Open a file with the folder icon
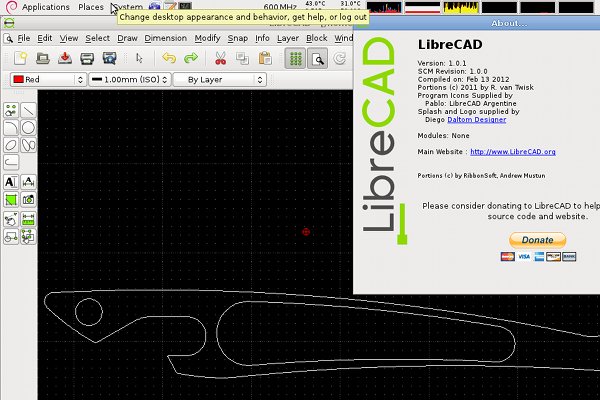Viewport: 600px width, 400px height. (x=42, y=59)
